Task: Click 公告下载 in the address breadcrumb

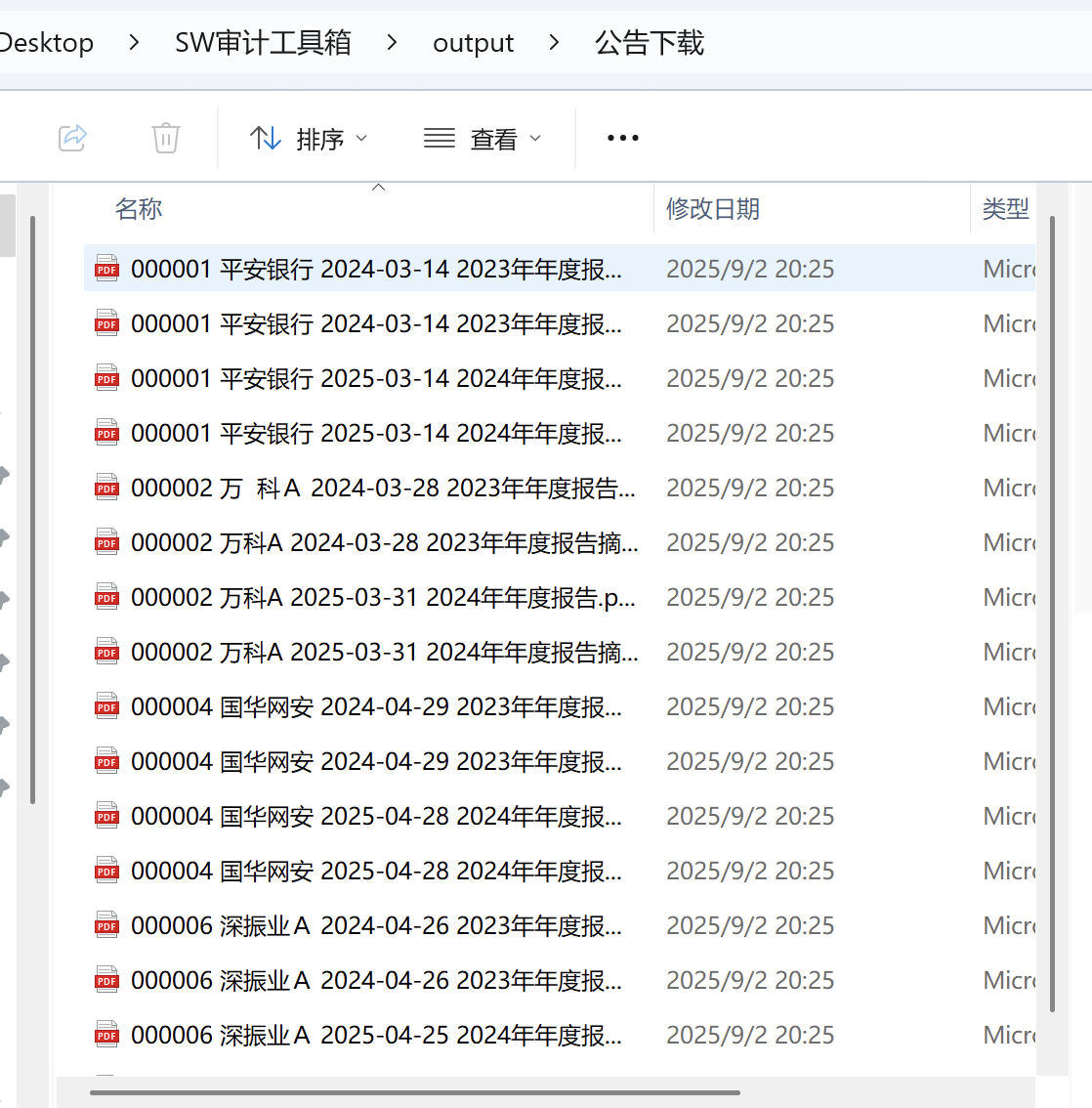Action: coord(650,43)
